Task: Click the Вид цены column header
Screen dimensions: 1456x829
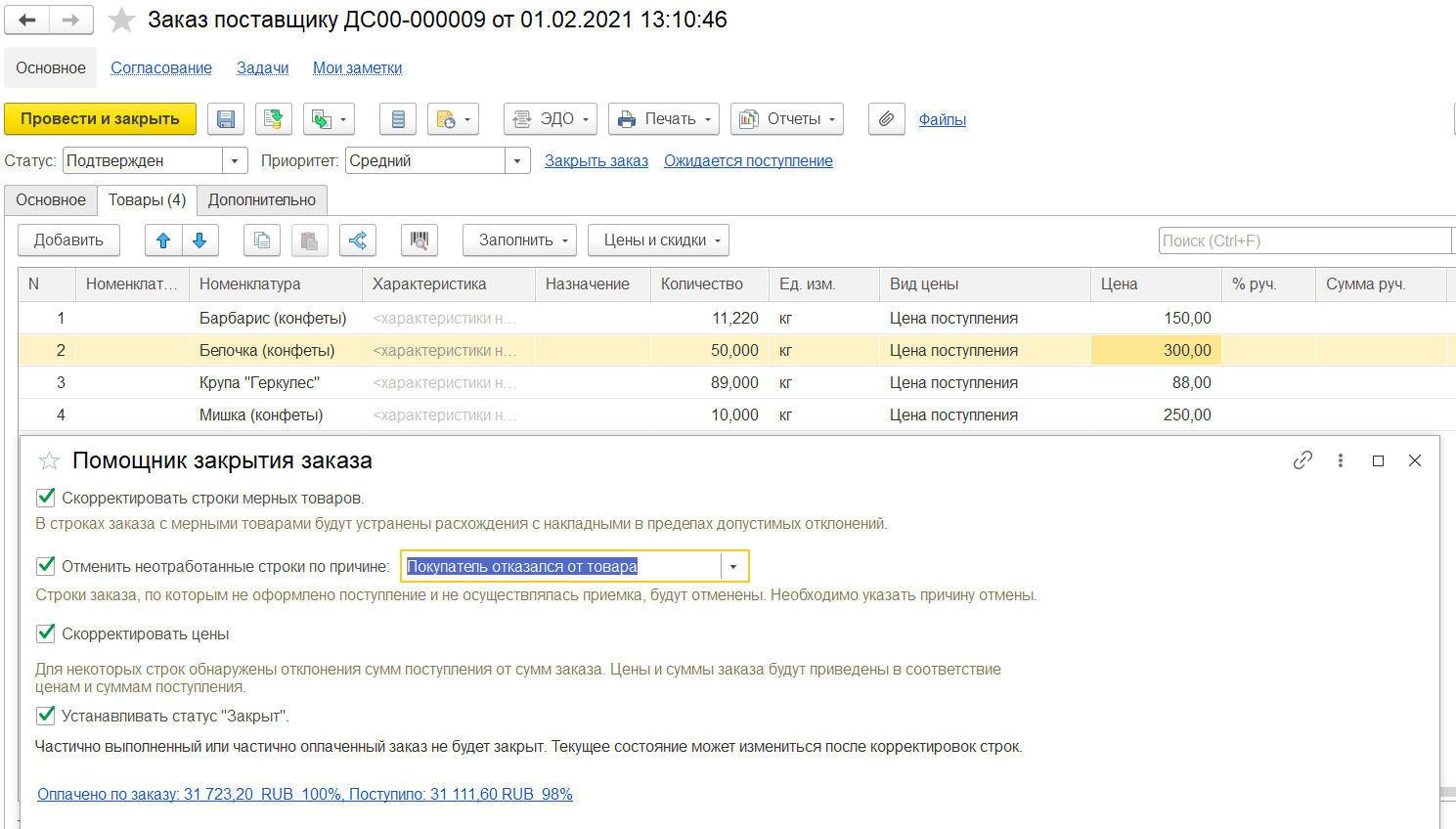Action: pyautogui.click(x=985, y=284)
